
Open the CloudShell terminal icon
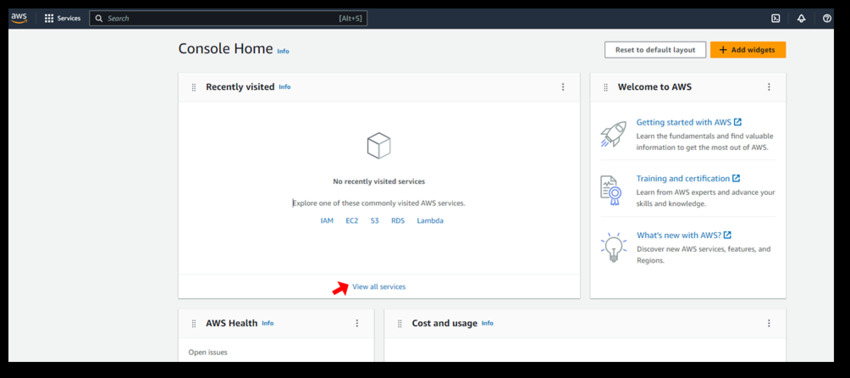point(776,18)
